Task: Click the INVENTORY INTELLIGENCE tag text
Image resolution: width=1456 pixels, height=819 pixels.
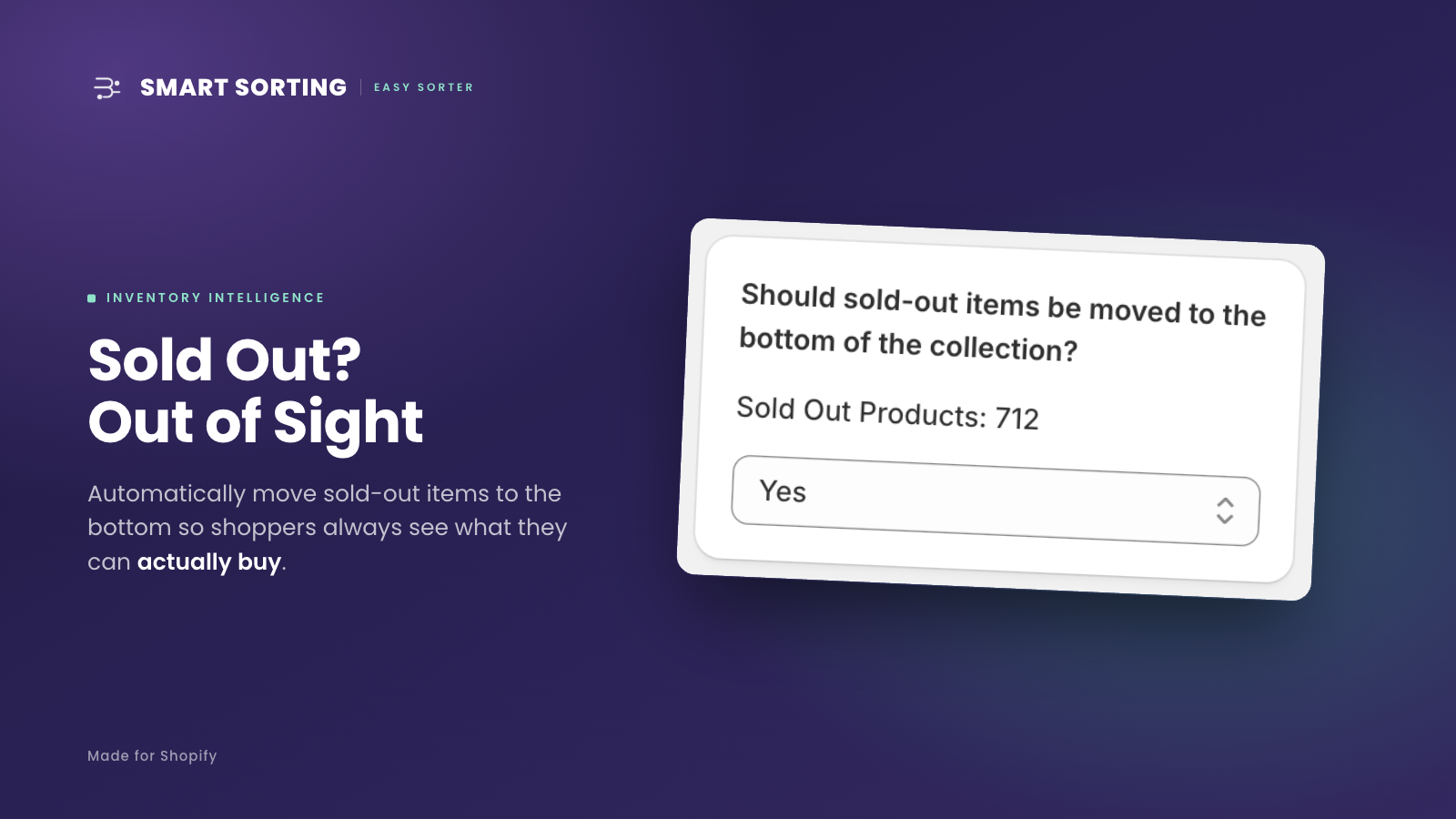Action: [215, 298]
